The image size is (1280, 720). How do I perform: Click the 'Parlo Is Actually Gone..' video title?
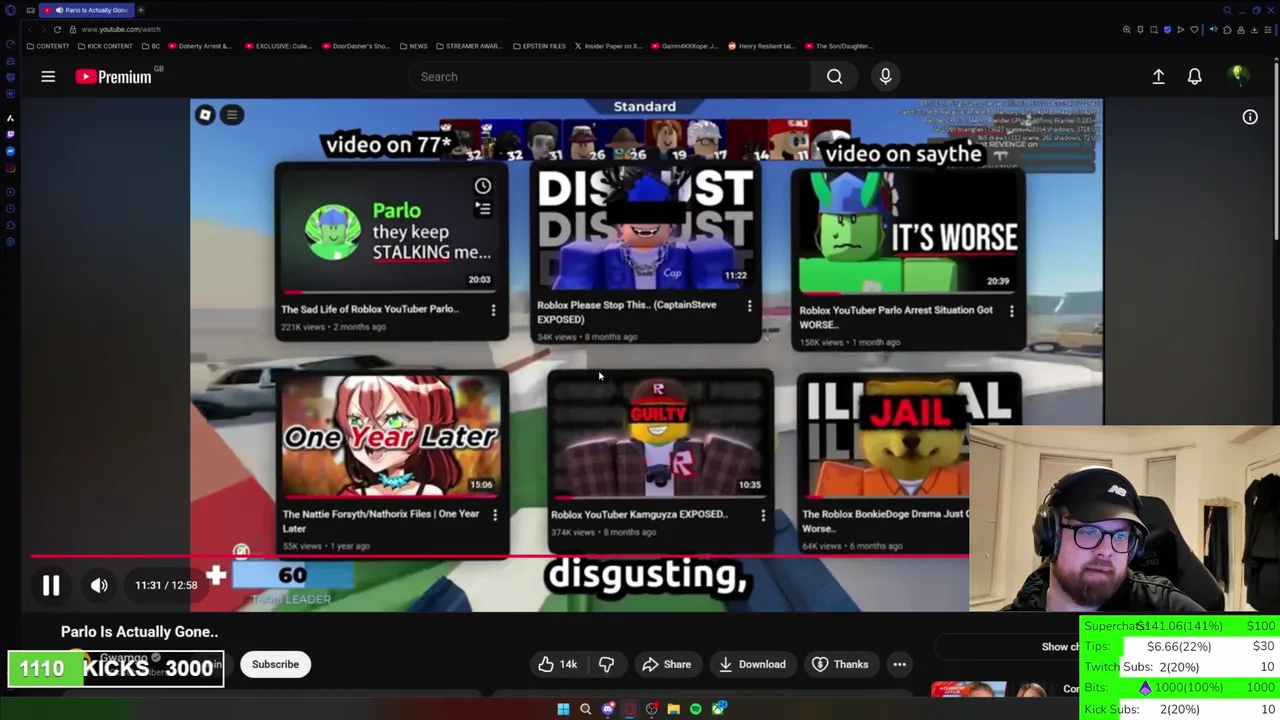[x=139, y=632]
